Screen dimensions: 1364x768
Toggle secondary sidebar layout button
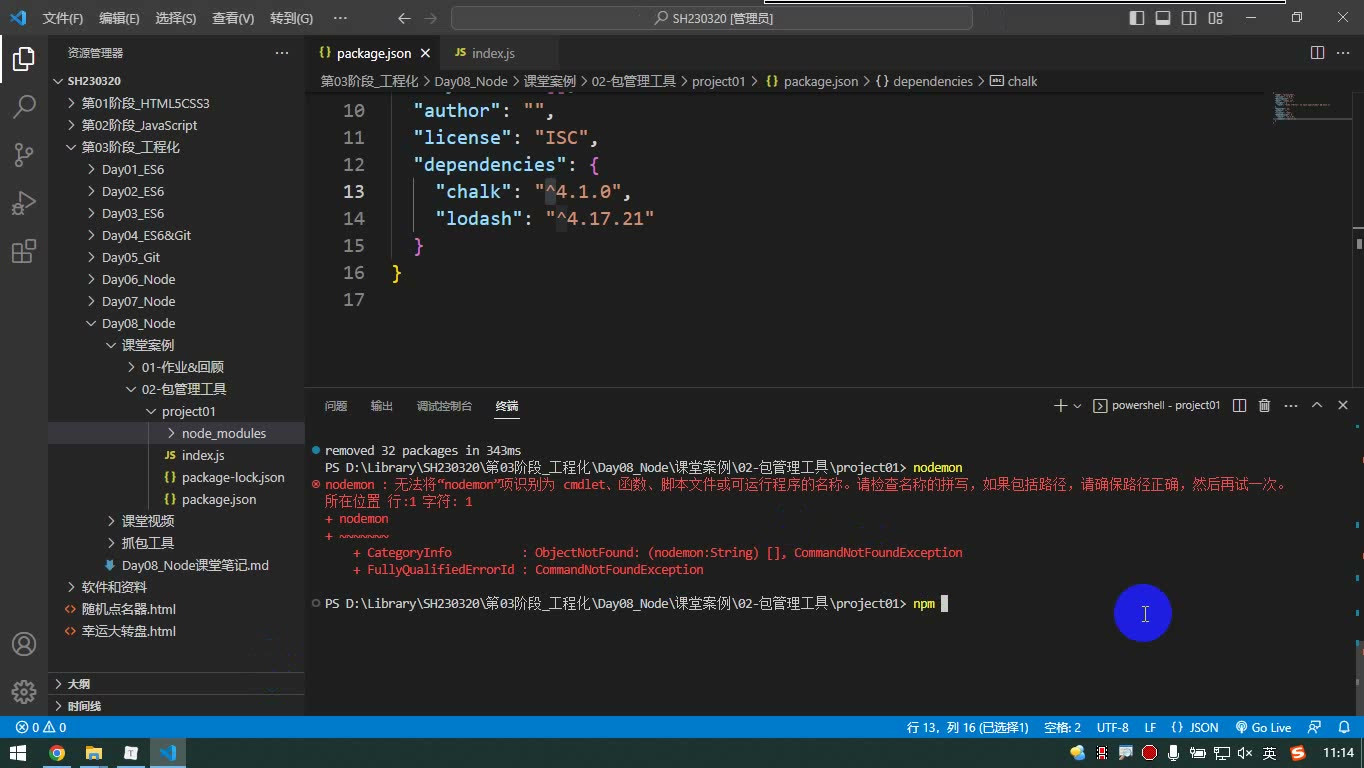point(1189,18)
